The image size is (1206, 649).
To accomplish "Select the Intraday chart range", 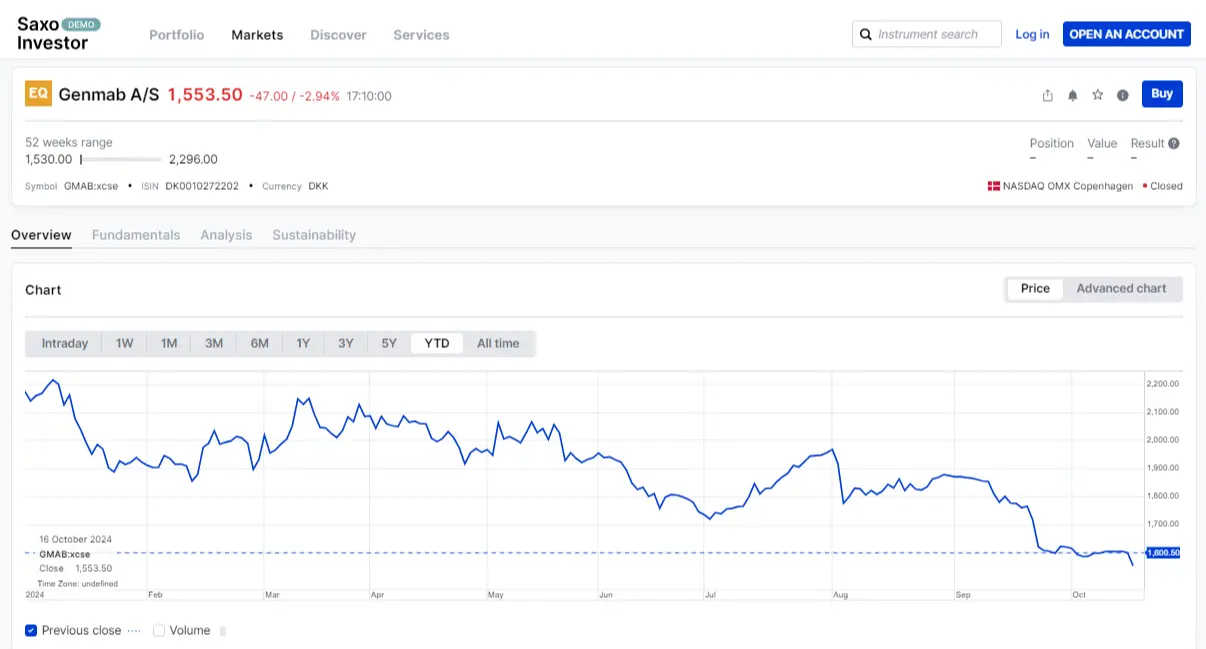I will [x=65, y=343].
